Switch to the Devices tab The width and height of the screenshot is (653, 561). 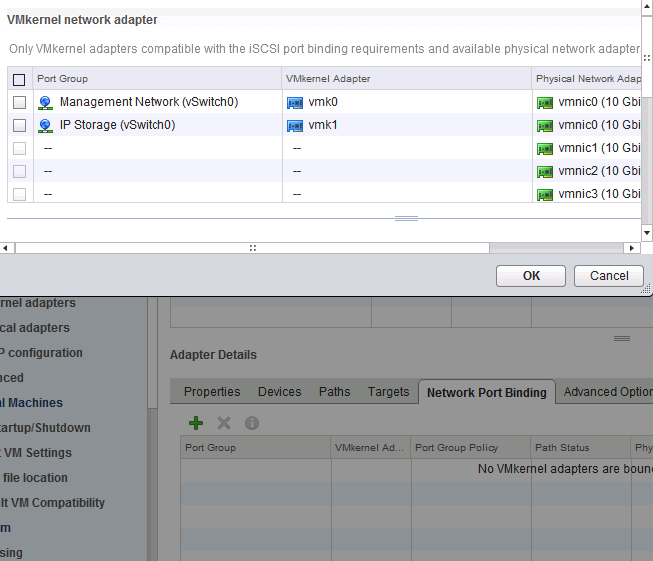coord(279,392)
